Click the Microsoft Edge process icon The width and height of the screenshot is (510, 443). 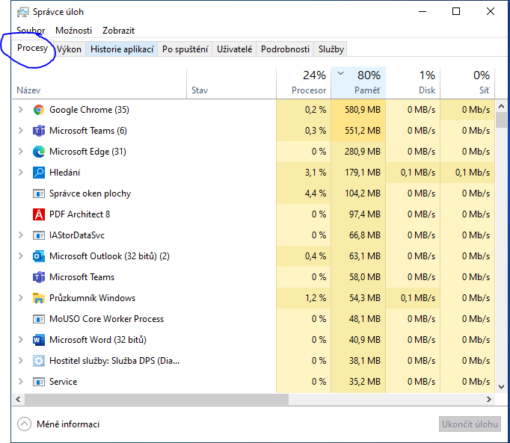[39, 152]
